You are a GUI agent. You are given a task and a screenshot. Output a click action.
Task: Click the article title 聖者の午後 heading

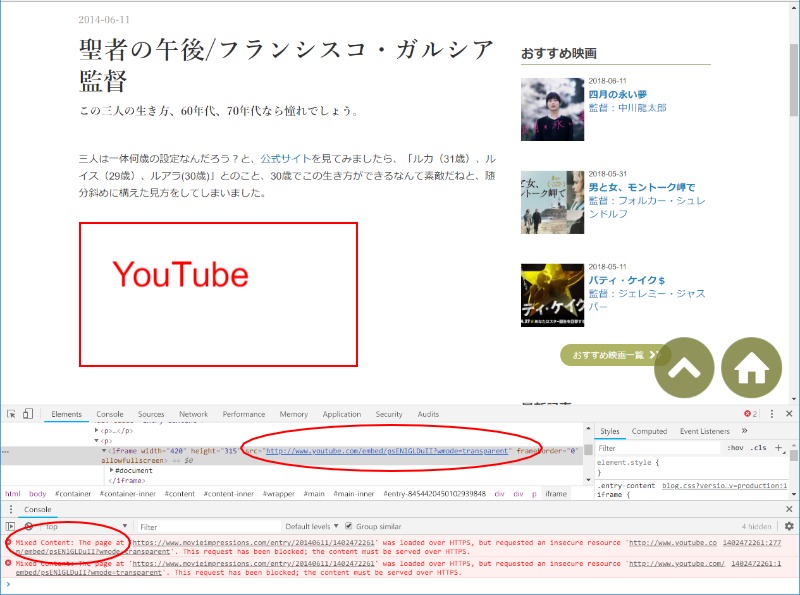(286, 65)
